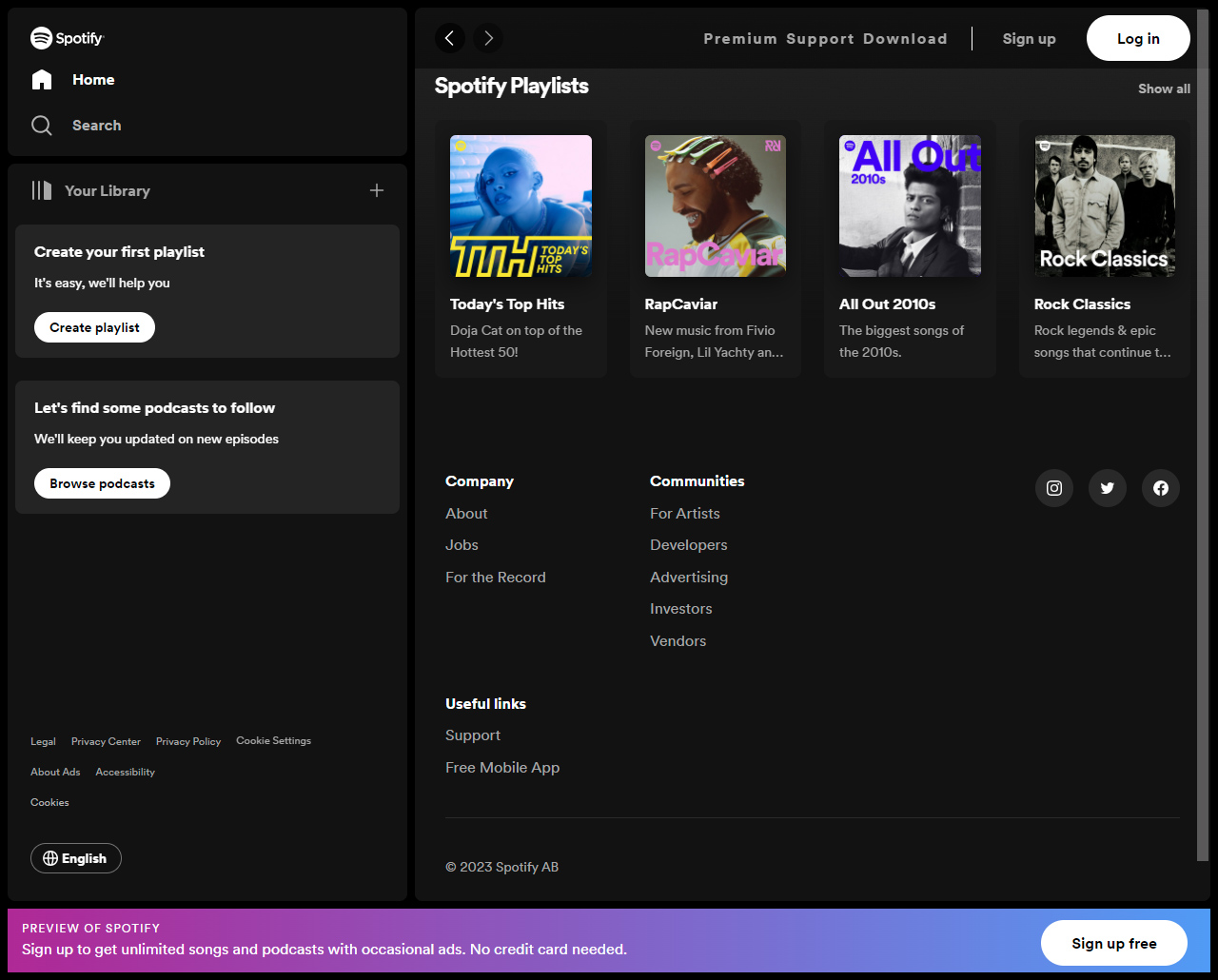Open the About footer link
This screenshot has height=980, width=1218.
pos(466,514)
